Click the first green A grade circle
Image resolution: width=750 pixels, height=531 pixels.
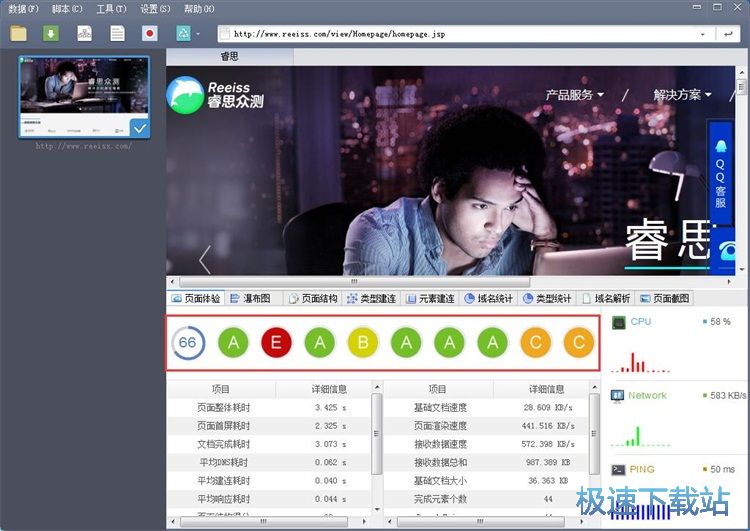(233, 343)
